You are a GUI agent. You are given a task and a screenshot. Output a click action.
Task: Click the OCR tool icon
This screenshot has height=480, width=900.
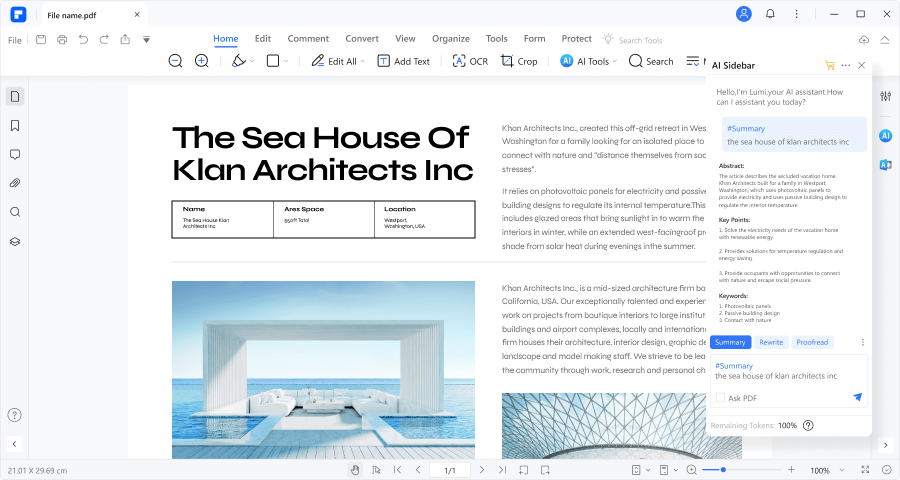point(459,61)
